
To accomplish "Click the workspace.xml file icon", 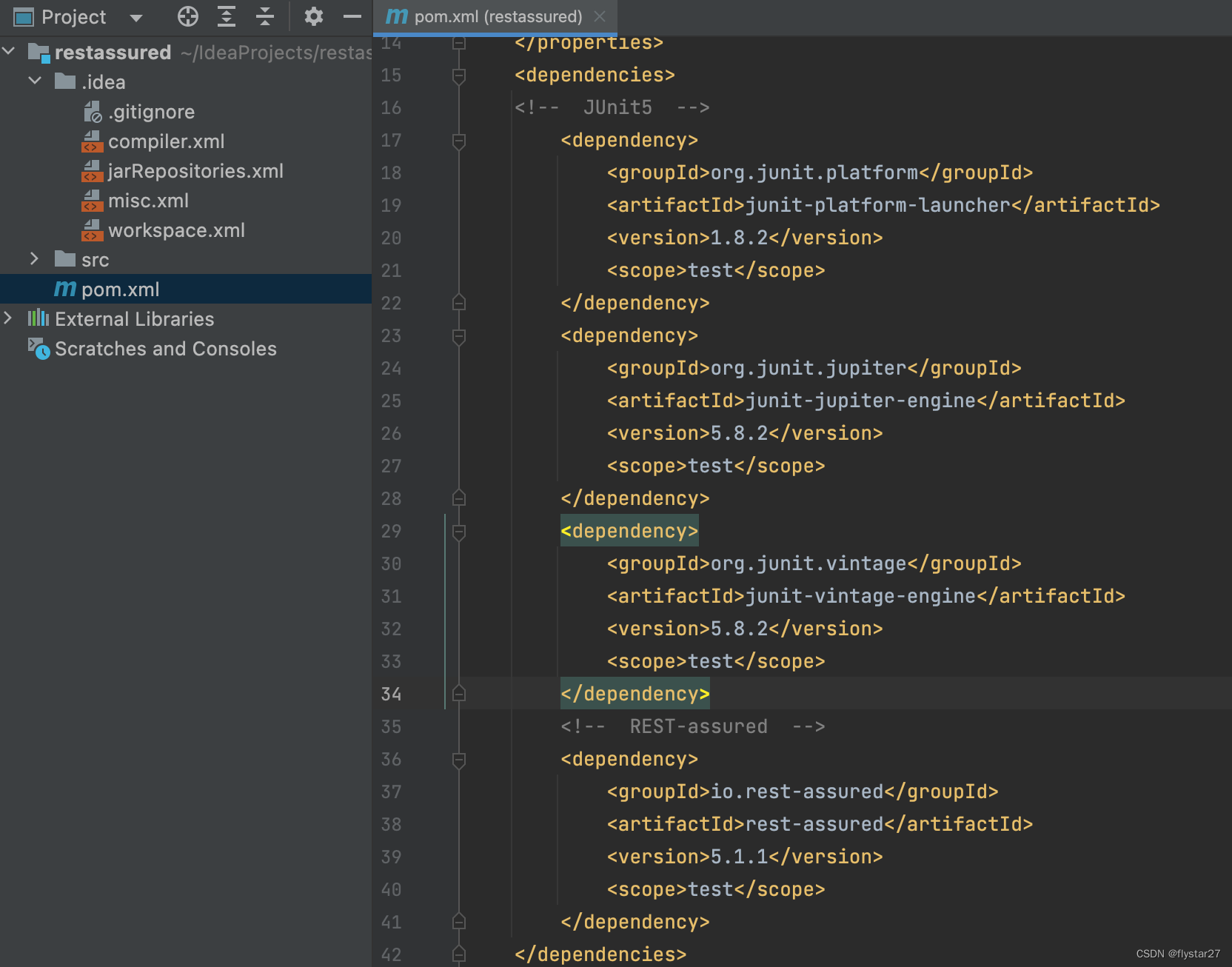I will pyautogui.click(x=93, y=230).
